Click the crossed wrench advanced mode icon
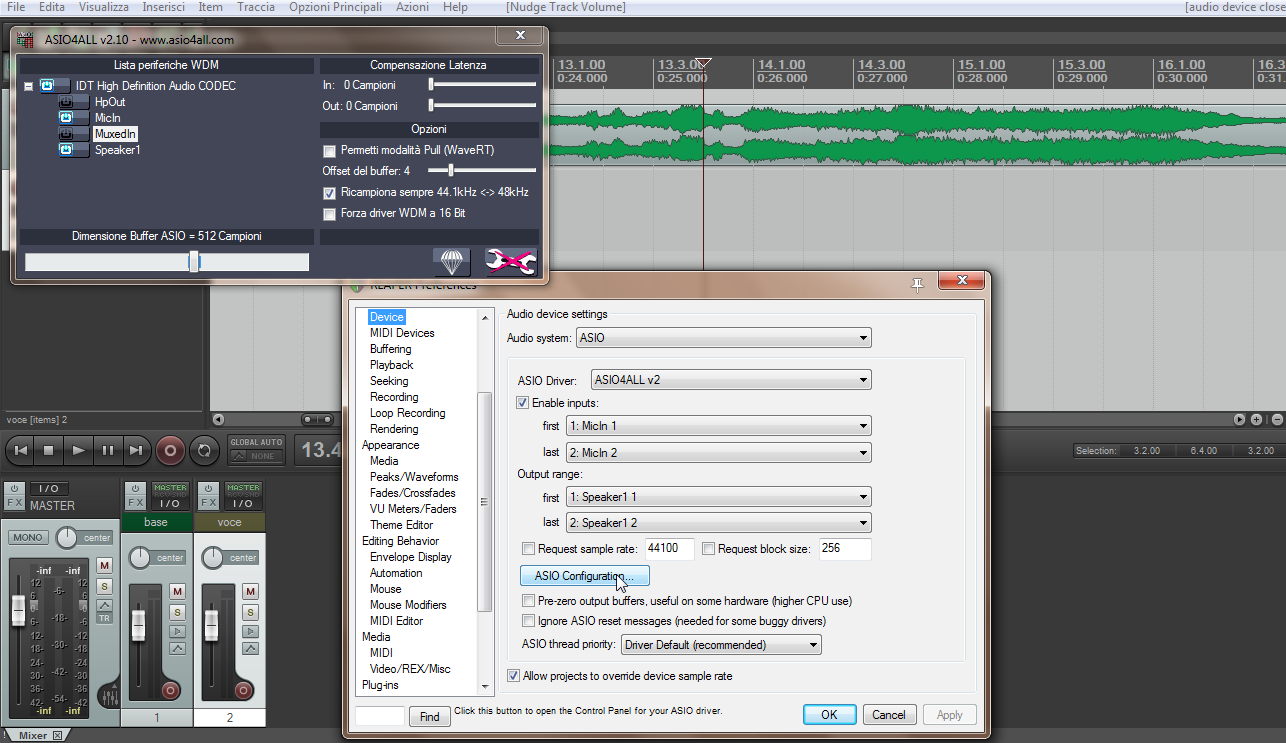 [510, 261]
